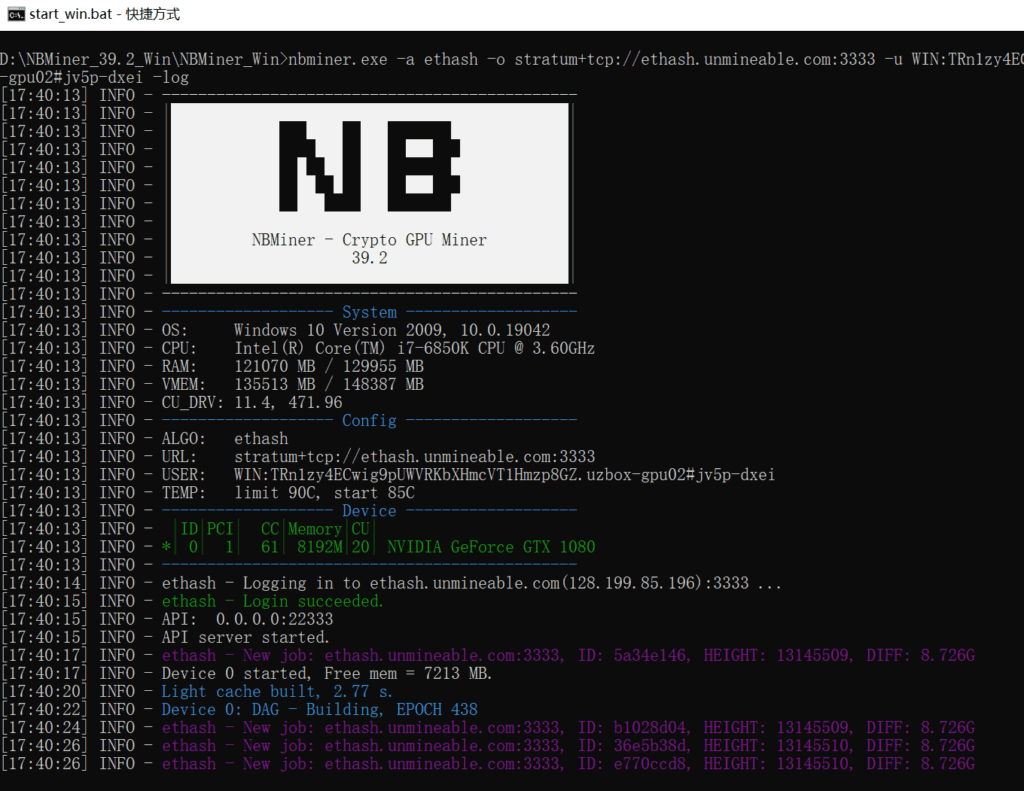Click the Intel Core i7-6850K CPU line

pos(414,348)
